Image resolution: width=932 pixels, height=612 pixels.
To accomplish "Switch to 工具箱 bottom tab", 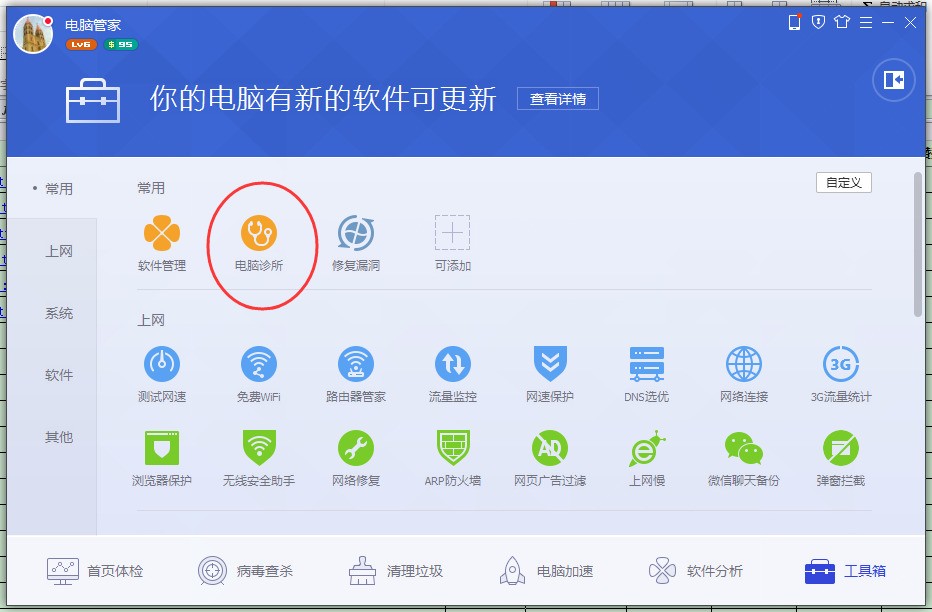I will pos(845,571).
